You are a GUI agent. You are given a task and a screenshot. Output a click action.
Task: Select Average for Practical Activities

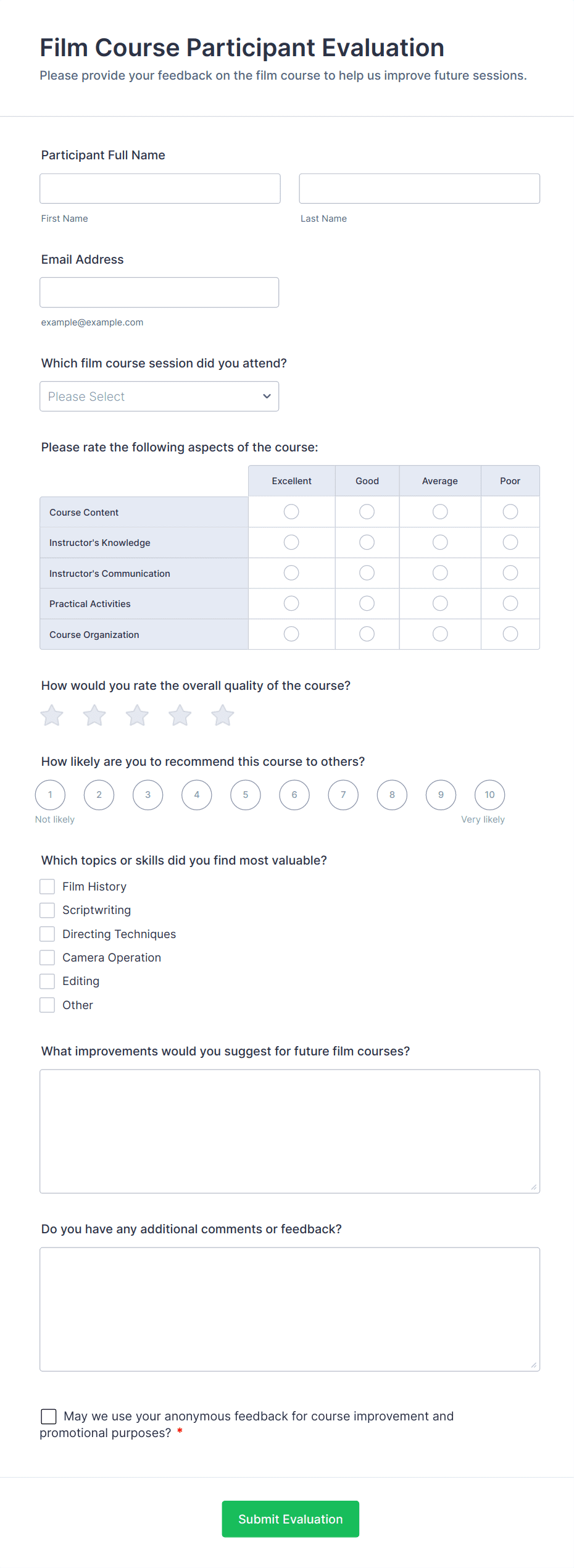click(x=439, y=603)
